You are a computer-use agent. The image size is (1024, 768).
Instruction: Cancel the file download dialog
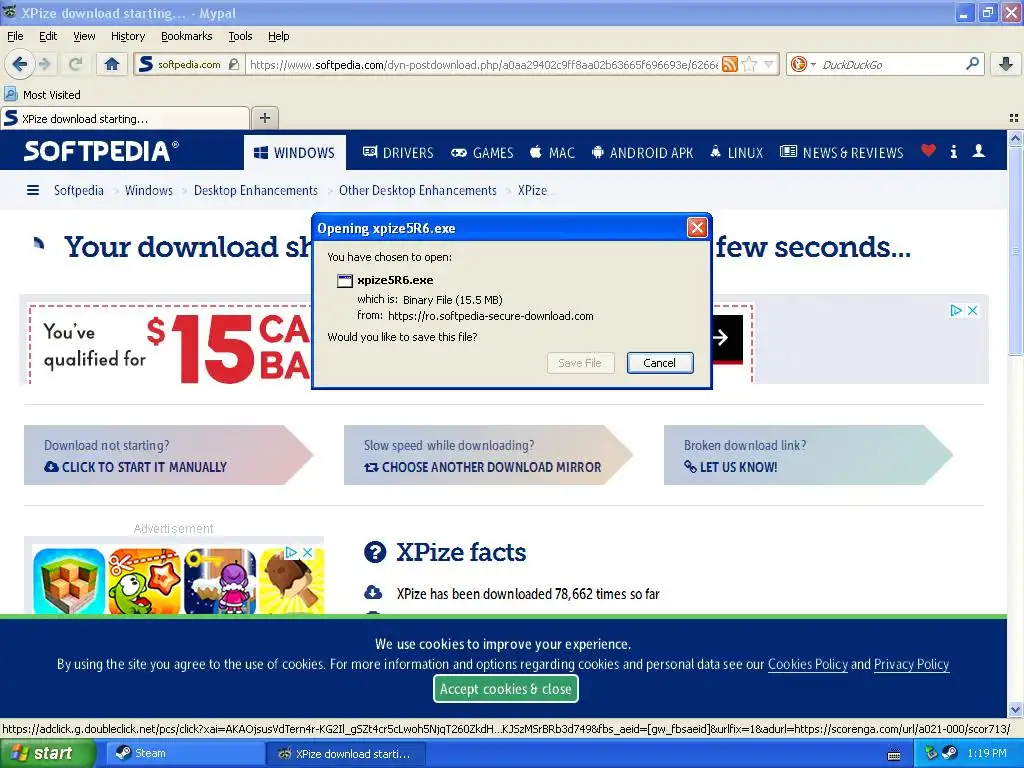(660, 363)
